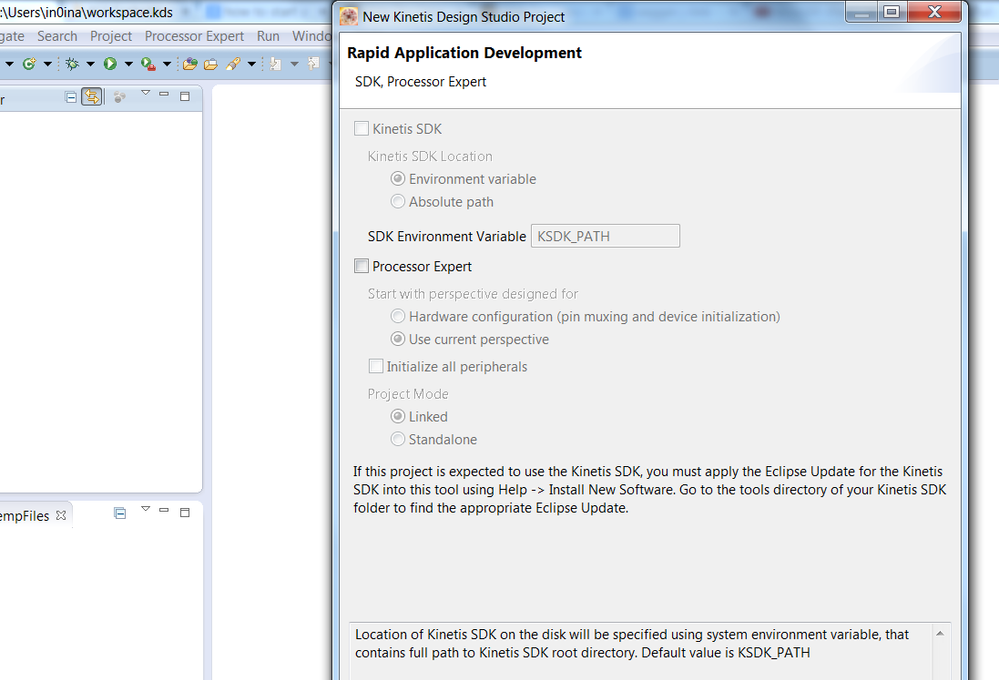Click the Search flashlight toolbar icon
Image resolution: width=999 pixels, height=680 pixels.
233,64
